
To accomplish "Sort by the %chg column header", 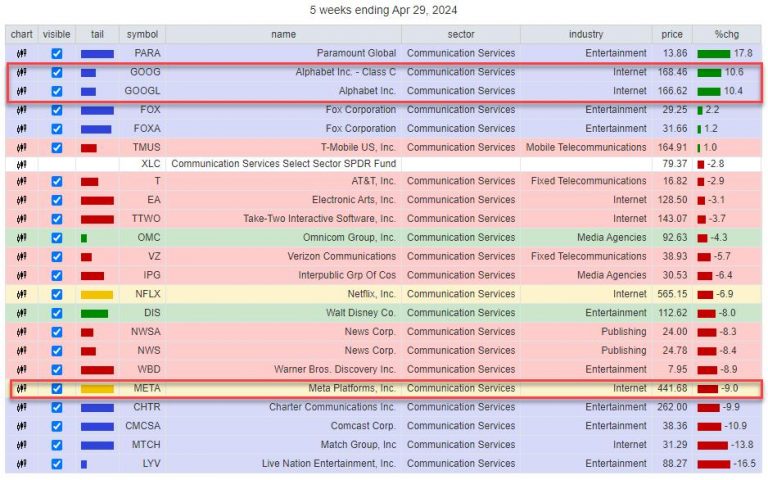I will [x=726, y=34].
